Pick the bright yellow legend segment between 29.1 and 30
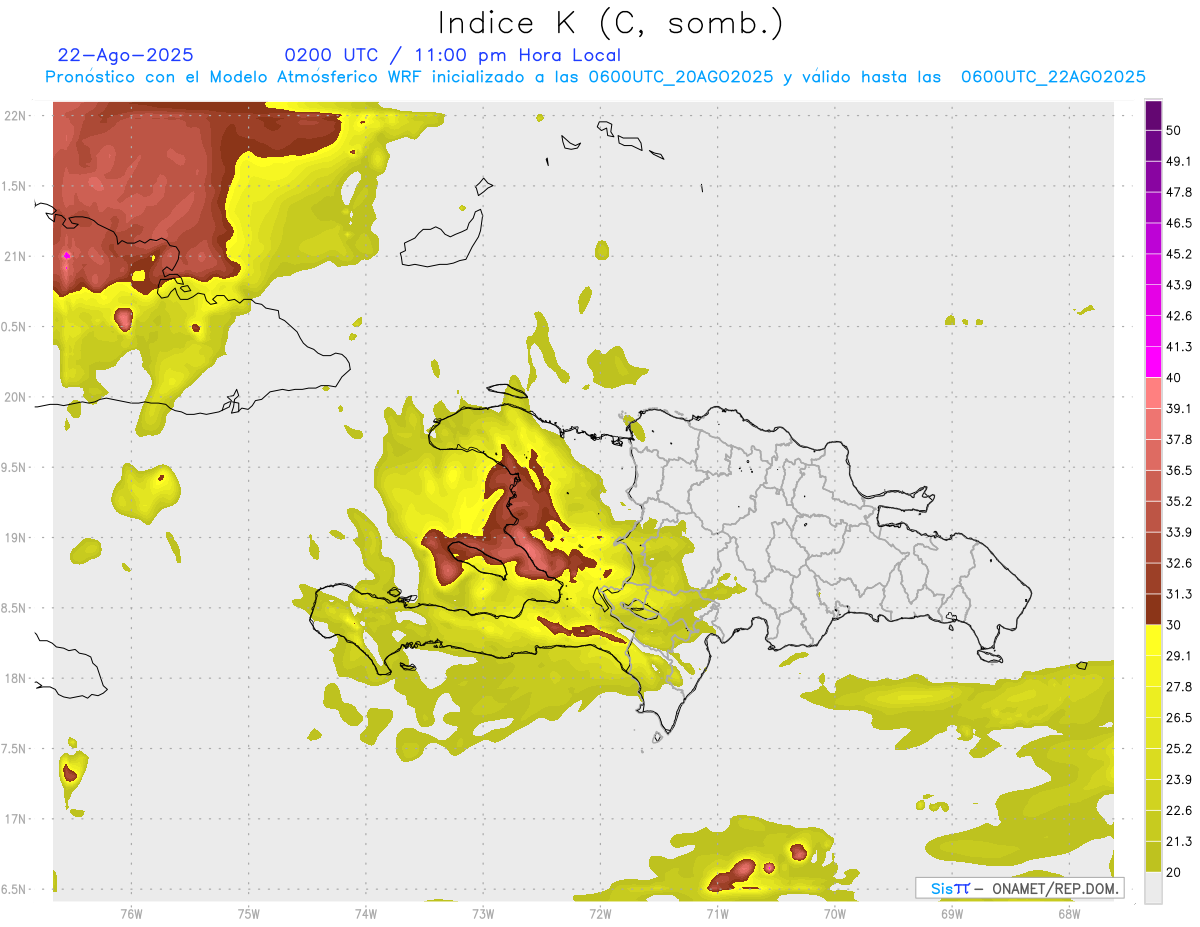Screen dimensions: 1200x927 1154,640
